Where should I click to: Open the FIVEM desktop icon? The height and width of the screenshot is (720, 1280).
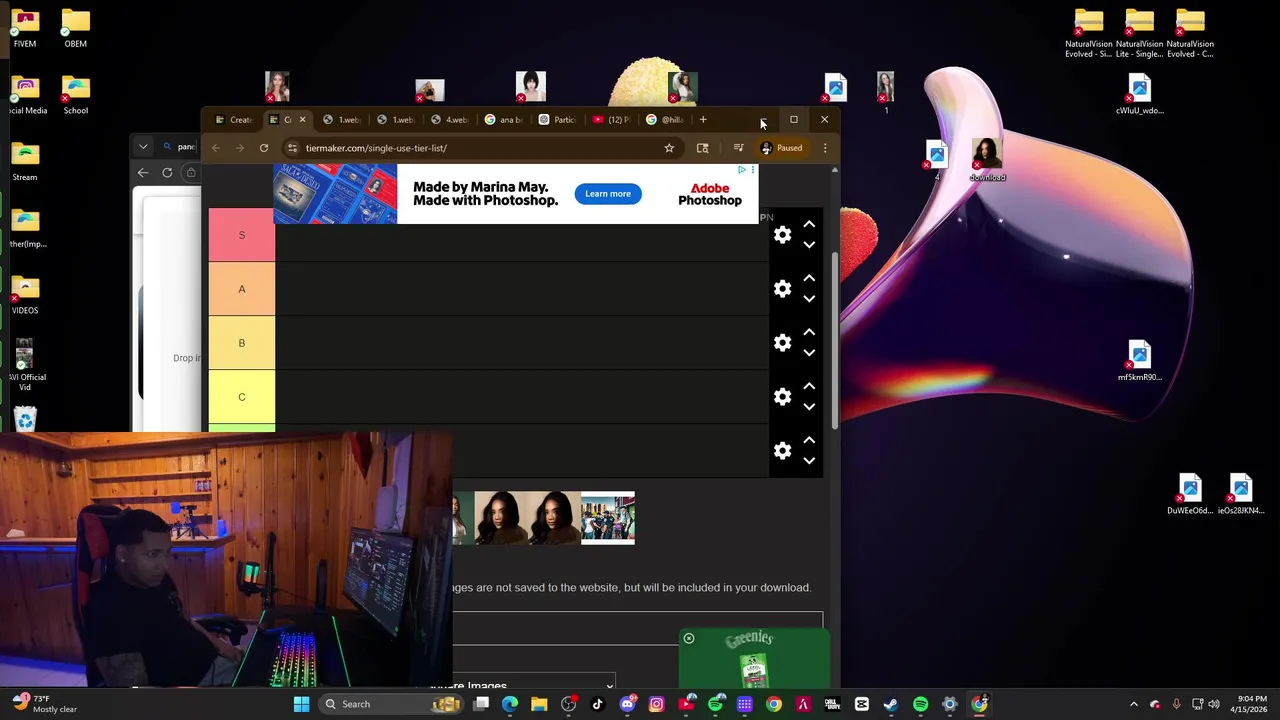[25, 29]
